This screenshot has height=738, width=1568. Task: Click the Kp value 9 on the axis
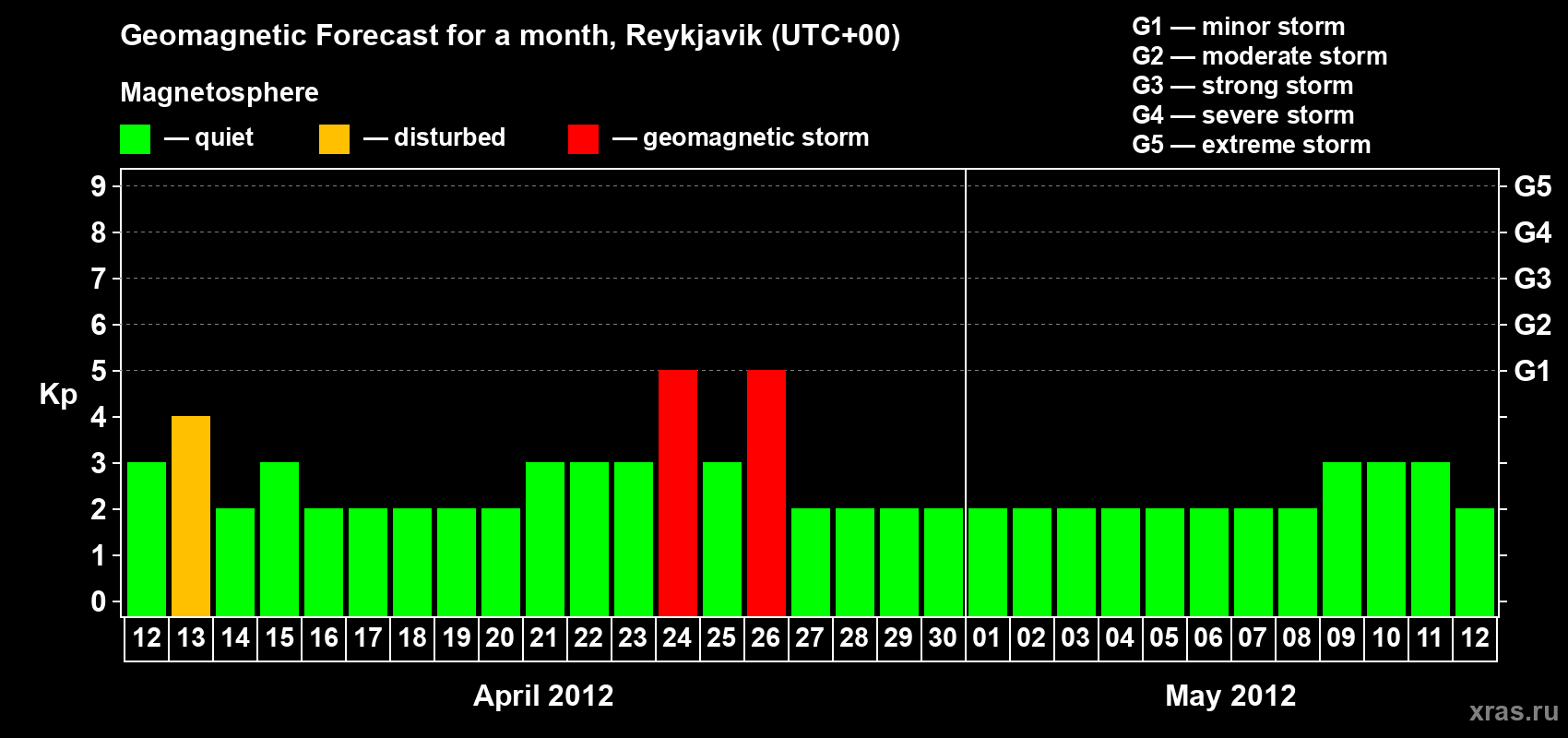[99, 186]
